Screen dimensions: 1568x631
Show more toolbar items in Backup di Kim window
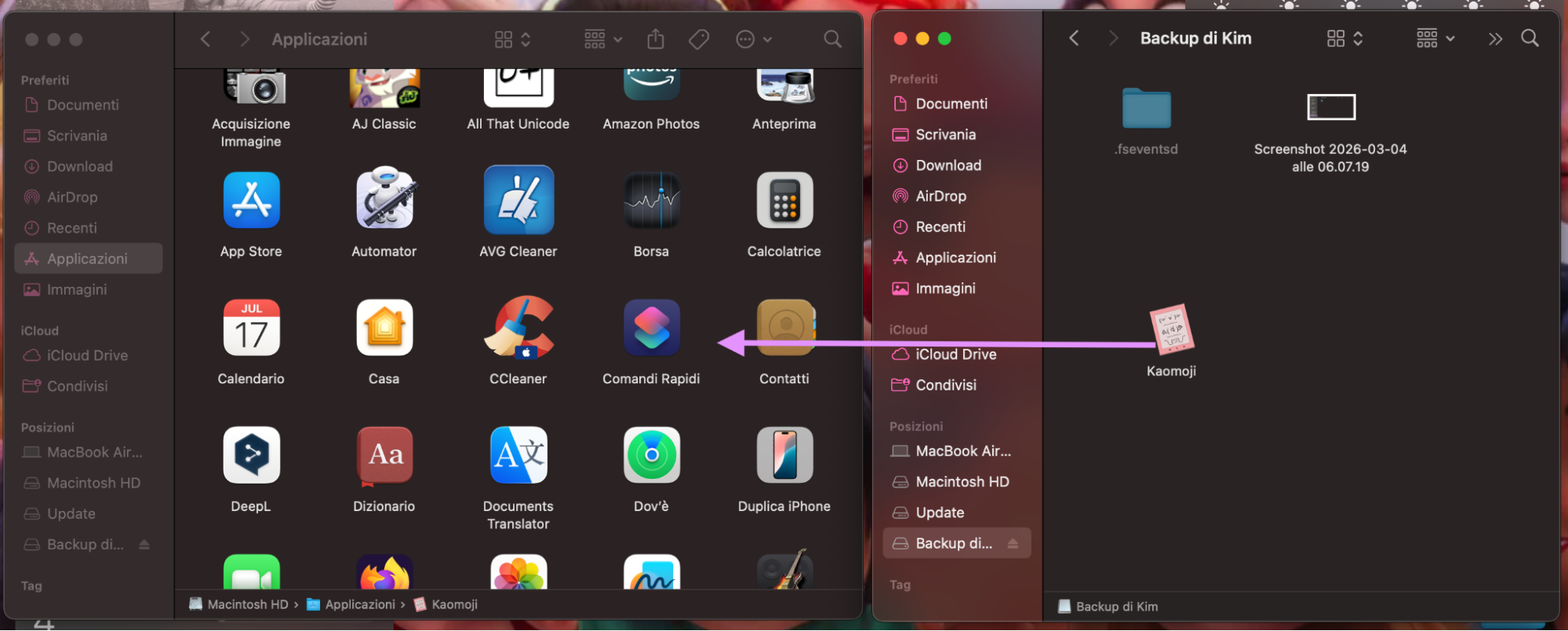coord(1495,38)
